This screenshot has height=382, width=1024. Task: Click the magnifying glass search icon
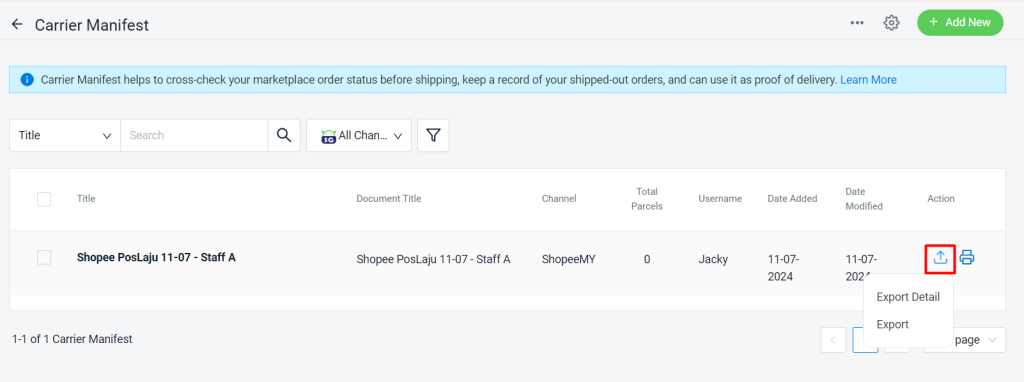coord(283,135)
